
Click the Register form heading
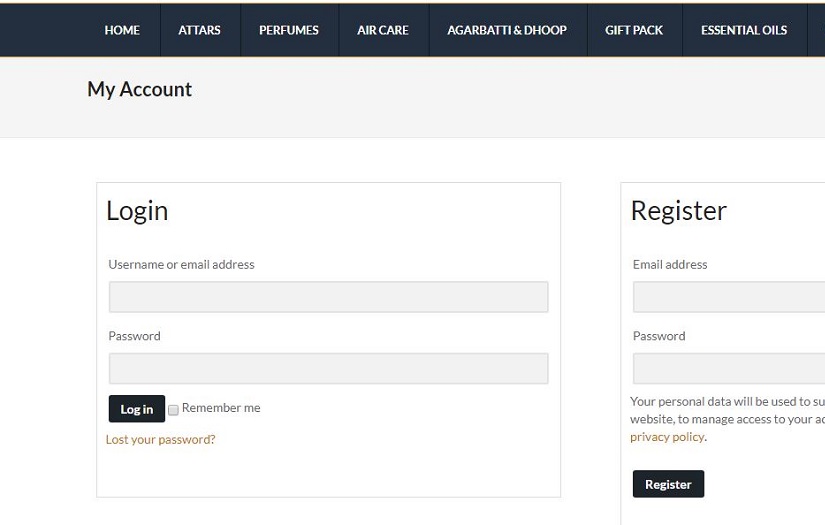pyautogui.click(x=678, y=211)
